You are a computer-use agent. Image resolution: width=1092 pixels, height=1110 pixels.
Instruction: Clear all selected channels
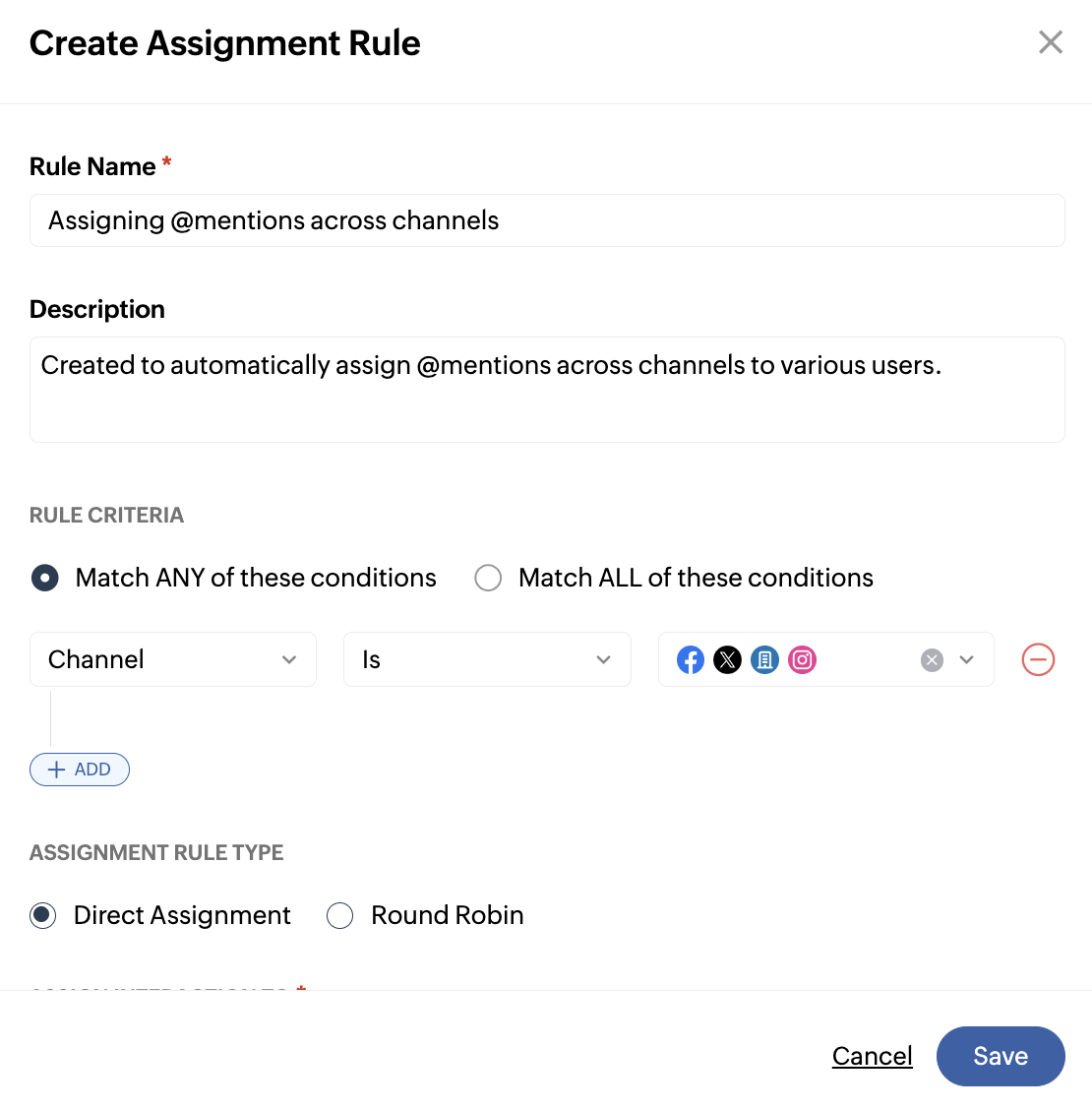tap(932, 660)
